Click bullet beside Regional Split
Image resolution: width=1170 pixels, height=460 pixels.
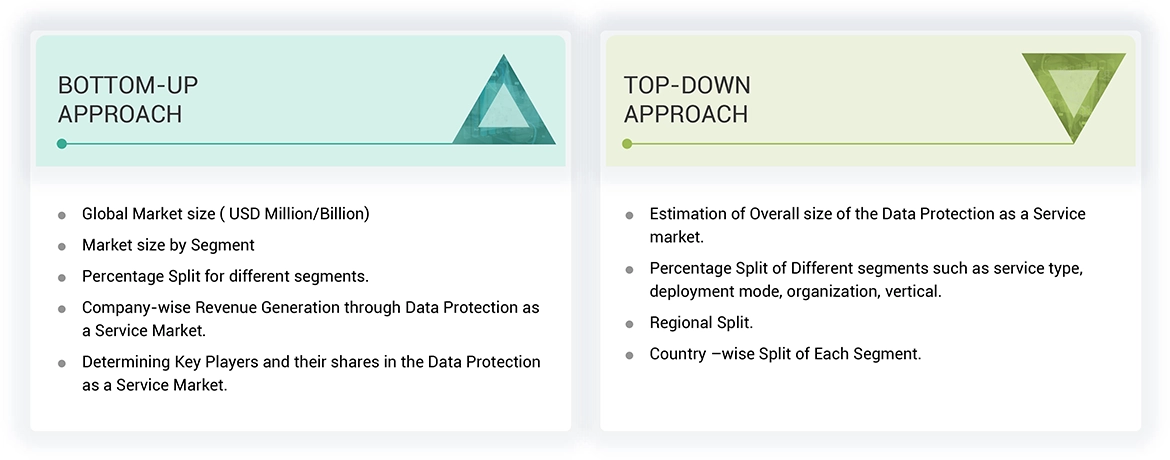(x=629, y=325)
